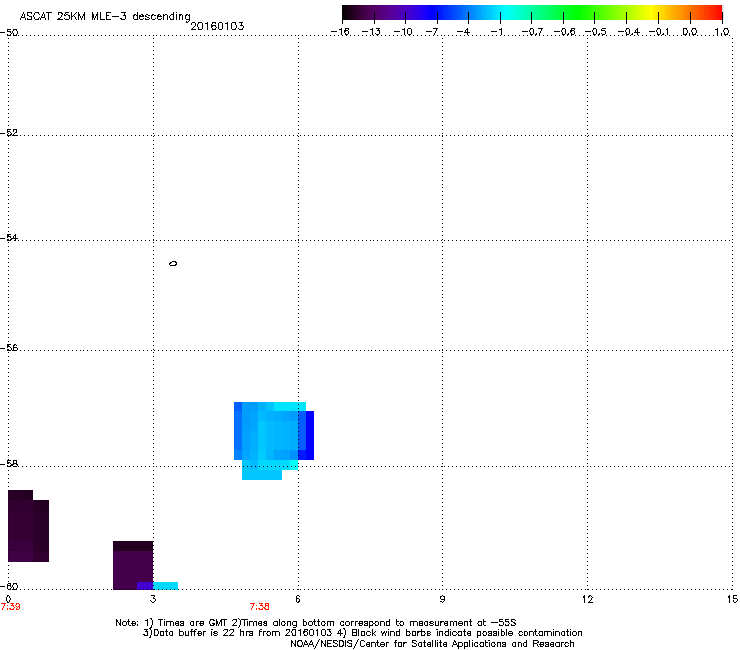Click the -10 colorbar label

(404, 32)
